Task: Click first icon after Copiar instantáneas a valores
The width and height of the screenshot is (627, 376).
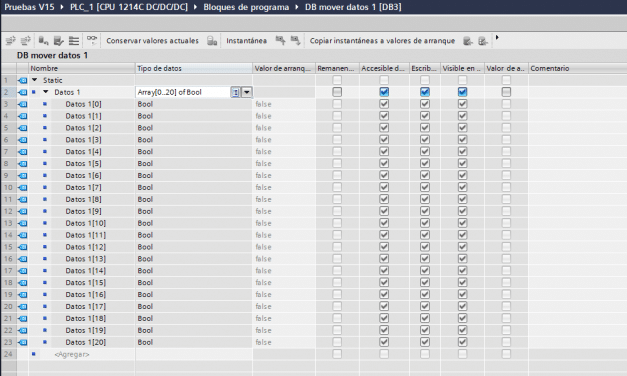Action: pyautogui.click(x=468, y=40)
